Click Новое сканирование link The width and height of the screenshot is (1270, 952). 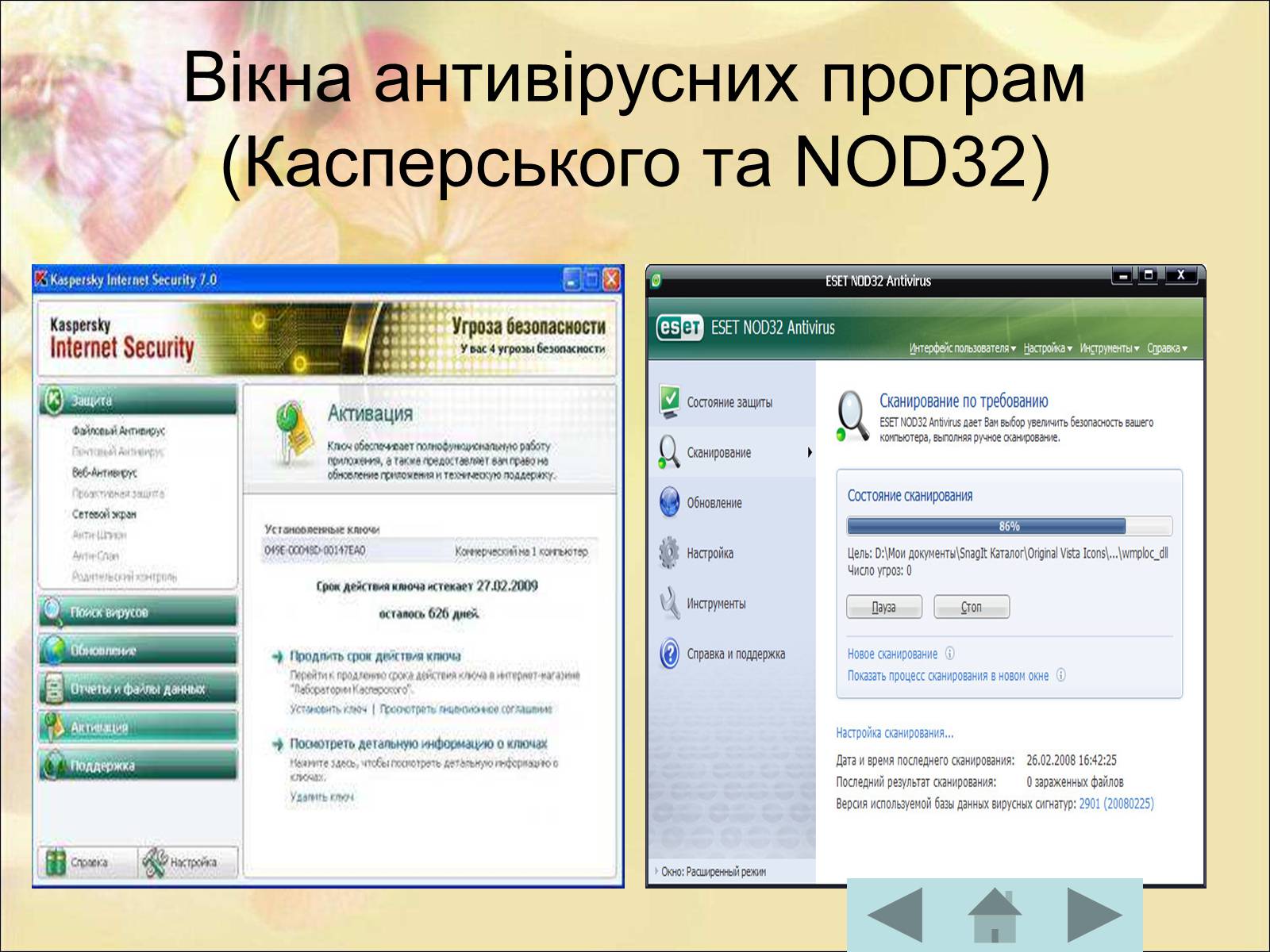(x=892, y=654)
